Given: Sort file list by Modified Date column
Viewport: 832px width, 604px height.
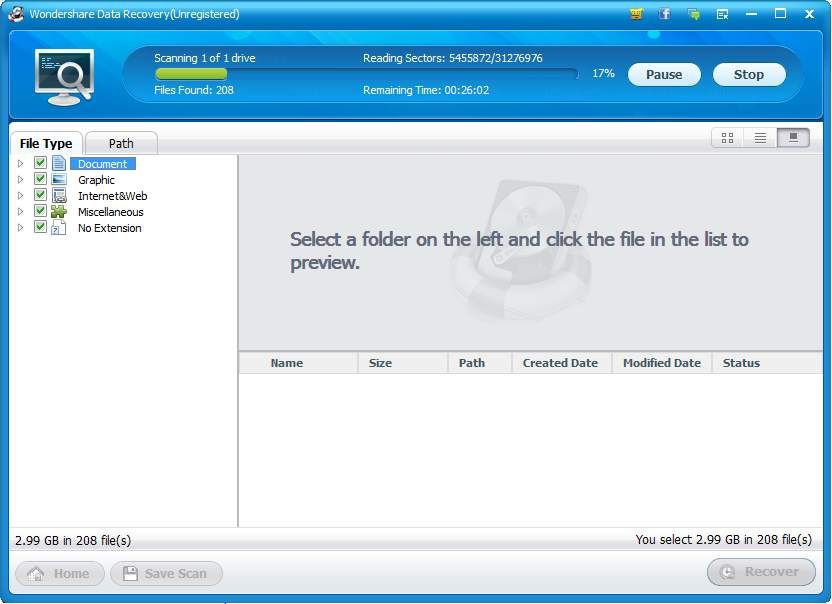Looking at the screenshot, I should coord(661,363).
